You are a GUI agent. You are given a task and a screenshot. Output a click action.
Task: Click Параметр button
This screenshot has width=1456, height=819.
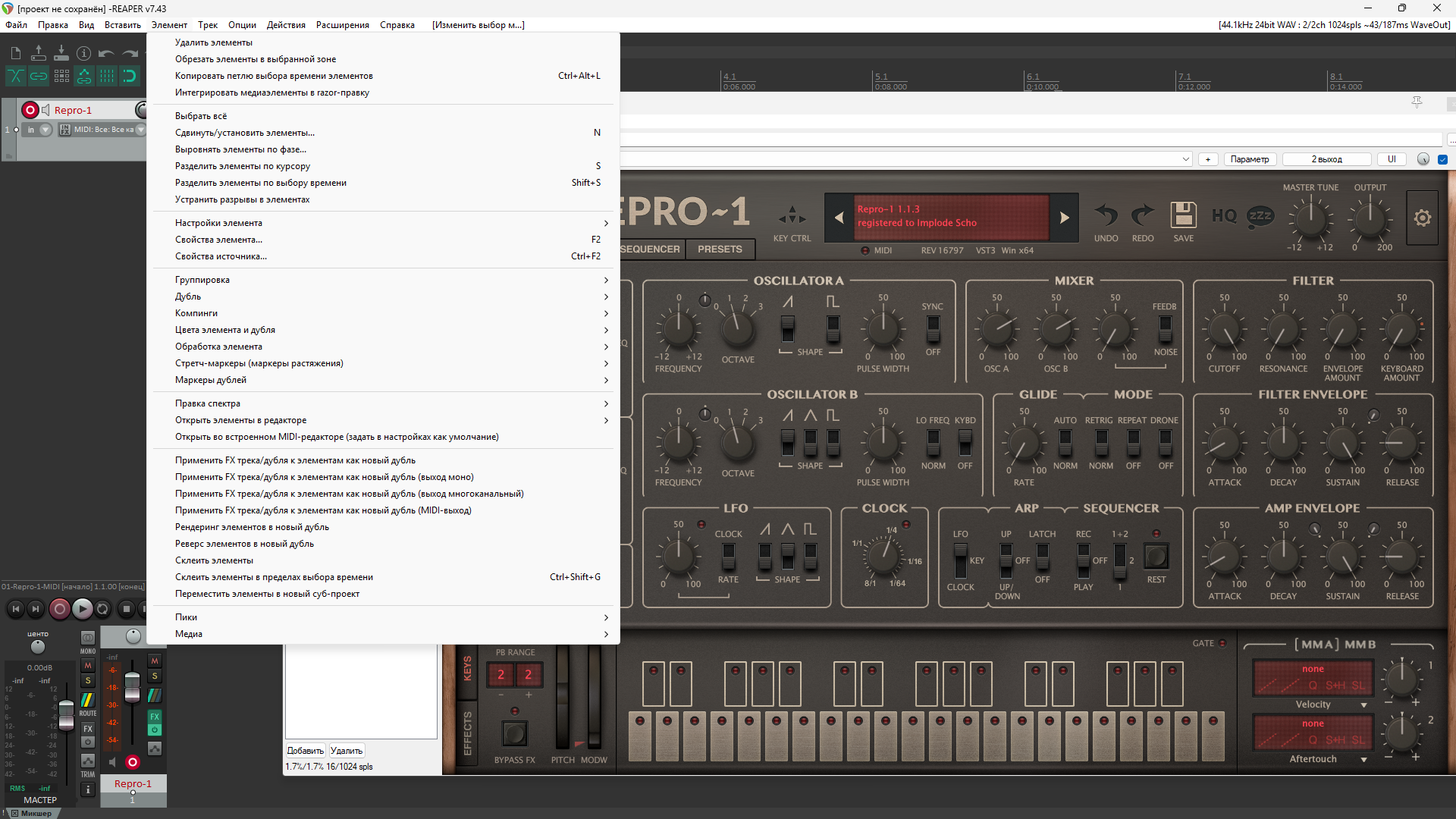point(1250,159)
